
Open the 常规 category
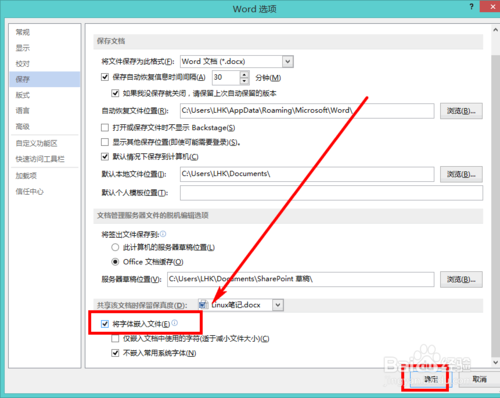click(x=23, y=32)
